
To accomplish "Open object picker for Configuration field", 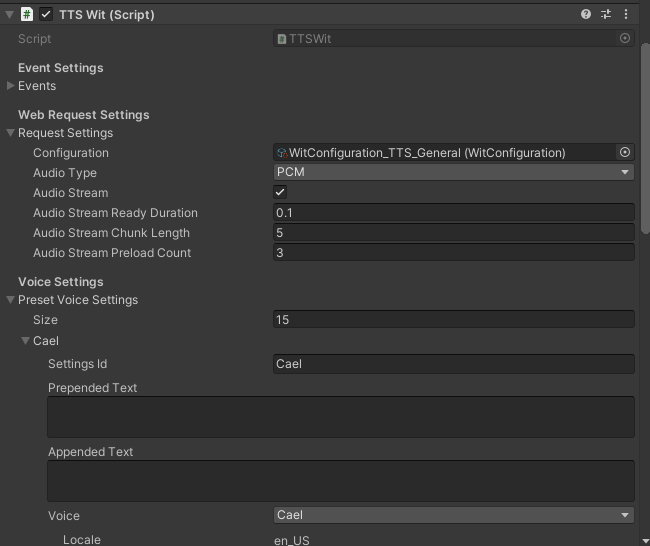I will click(x=625, y=153).
